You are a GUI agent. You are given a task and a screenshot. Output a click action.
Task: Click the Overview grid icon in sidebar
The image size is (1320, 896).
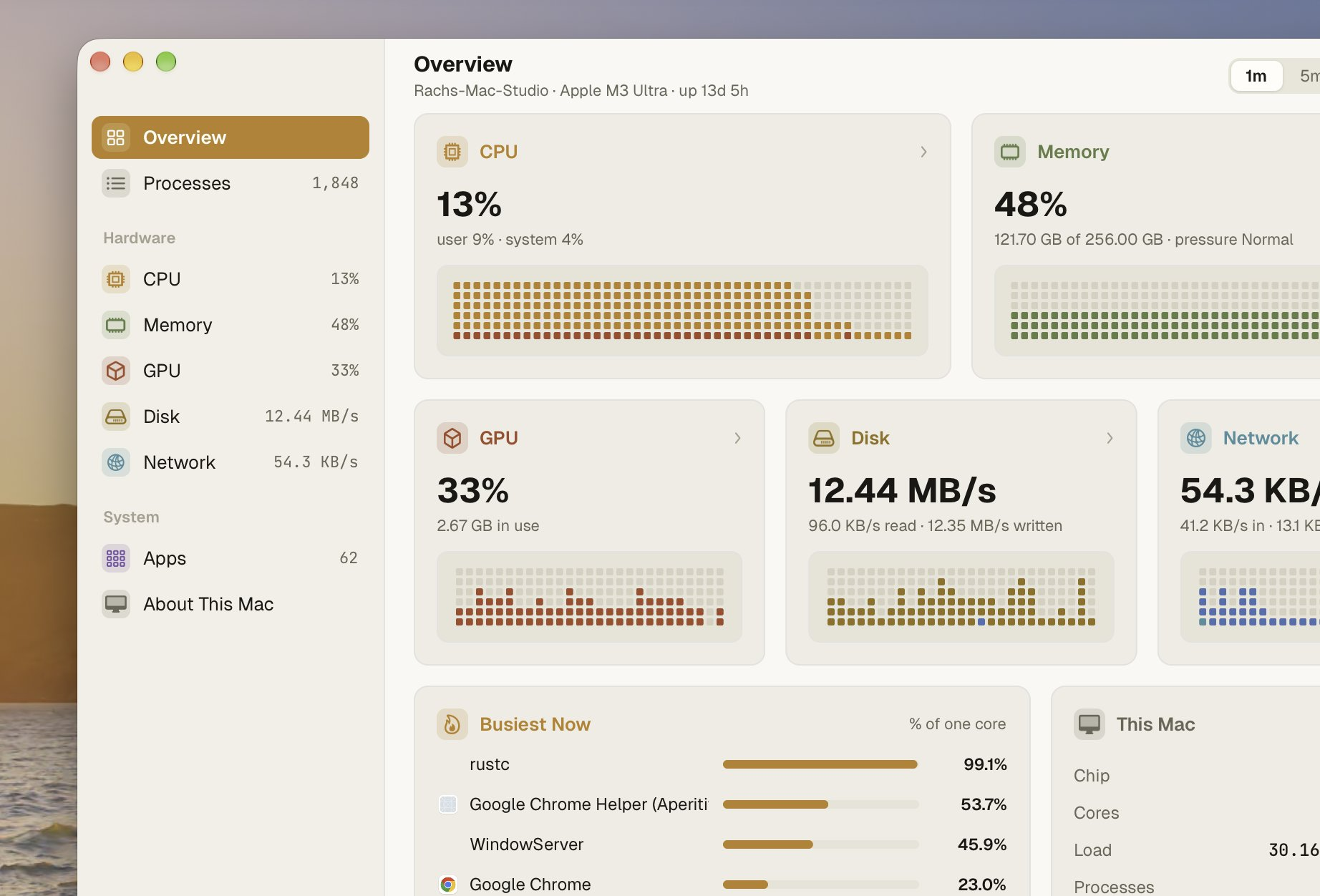tap(116, 137)
